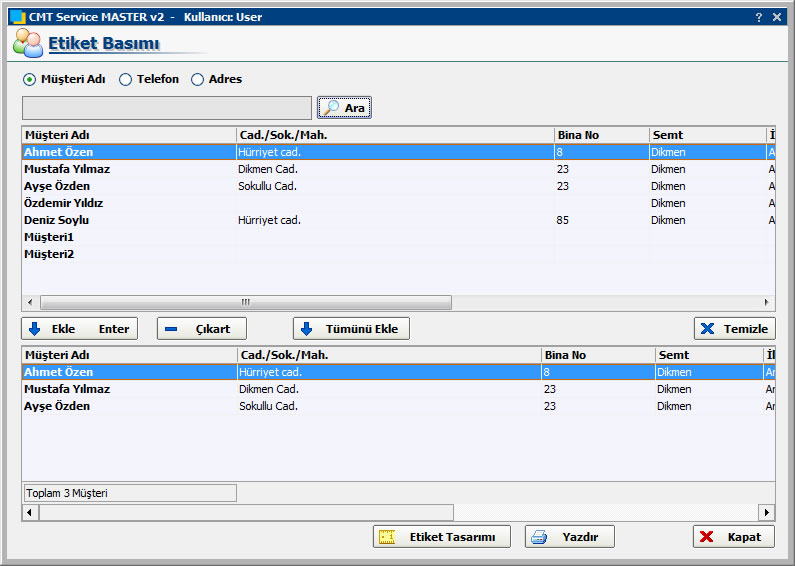Clear the list with the Temizle button
This screenshot has height=566, width=795.
click(x=734, y=329)
